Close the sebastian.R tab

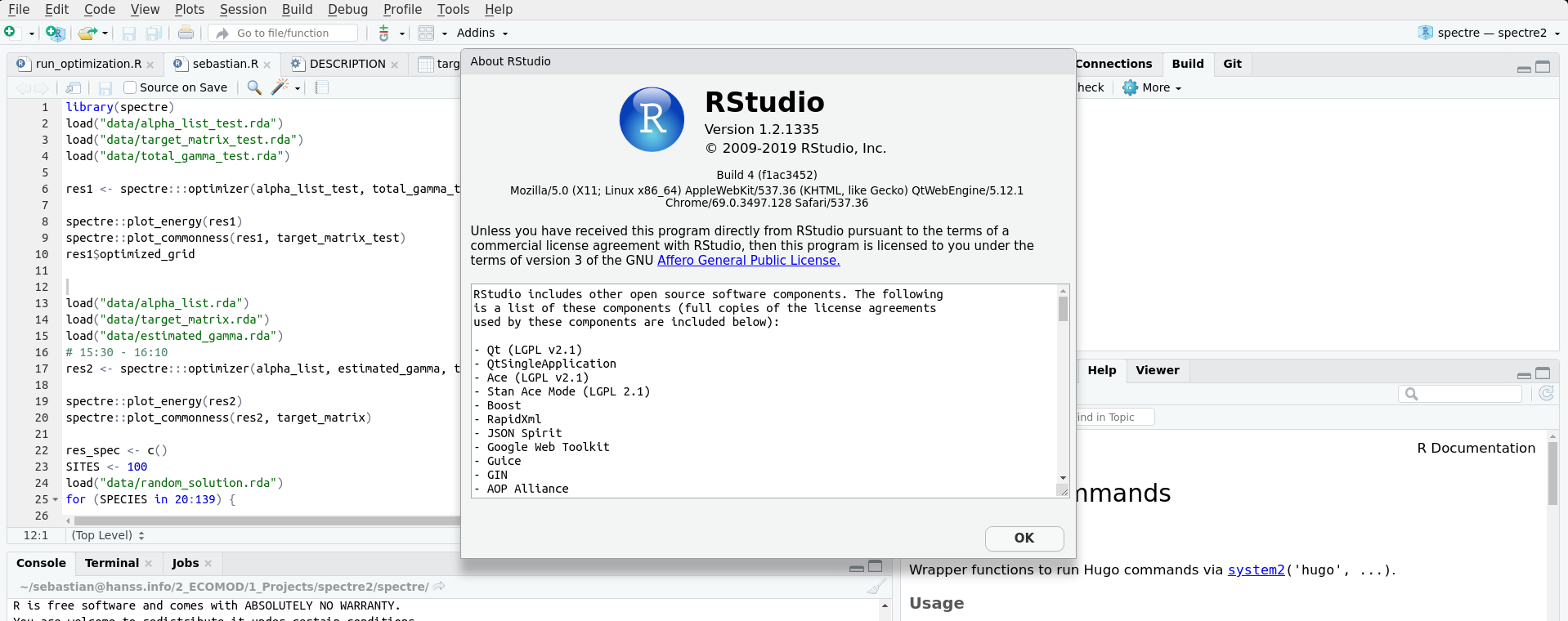(x=267, y=65)
